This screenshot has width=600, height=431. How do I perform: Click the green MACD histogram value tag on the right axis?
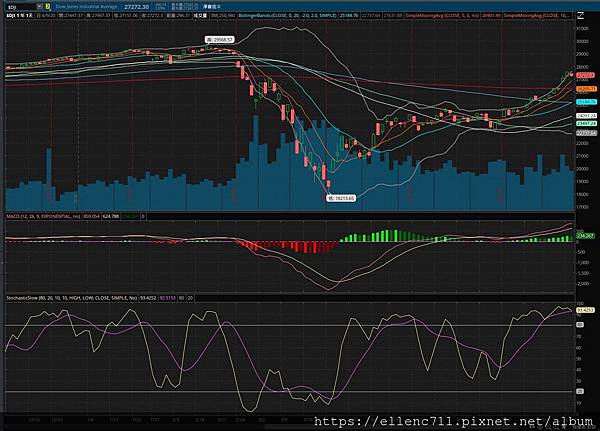(585, 236)
